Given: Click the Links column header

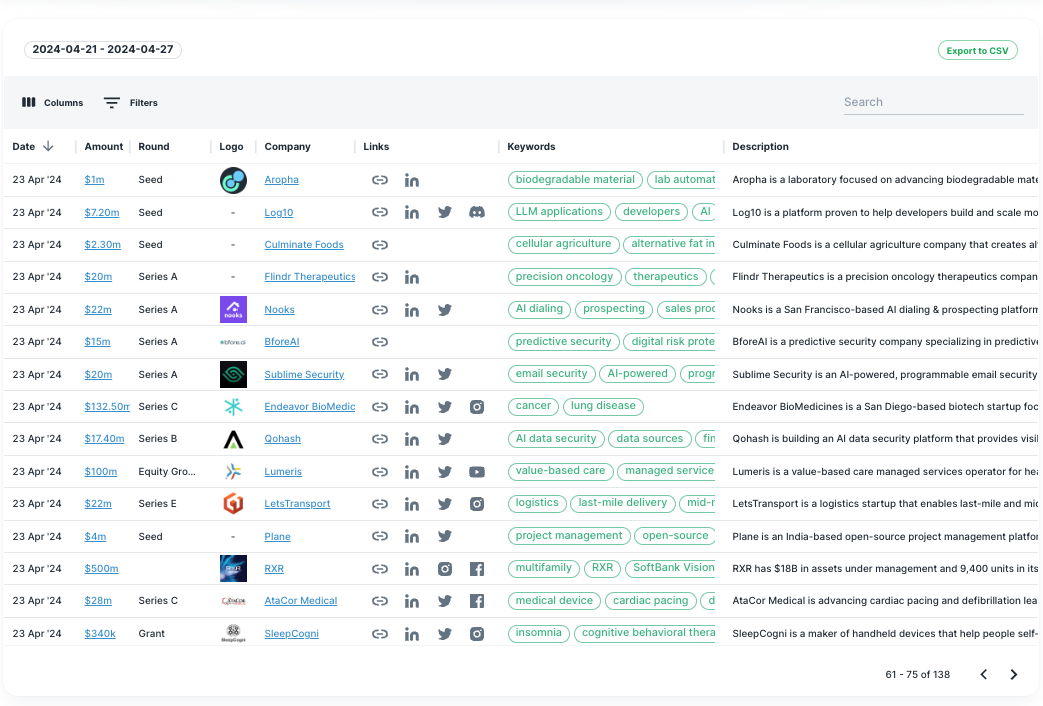Looking at the screenshot, I should 376,146.
